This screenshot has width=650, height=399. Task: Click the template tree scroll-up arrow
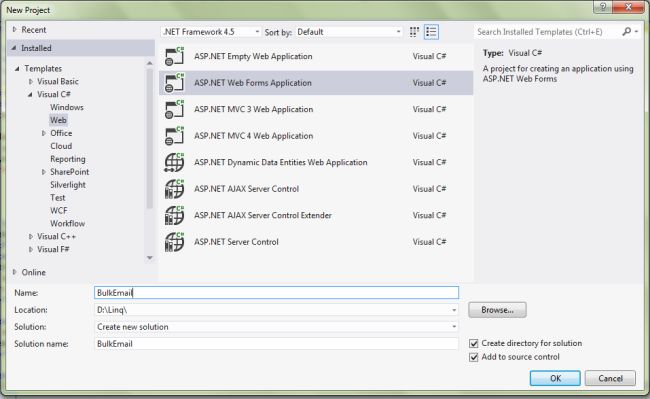150,63
